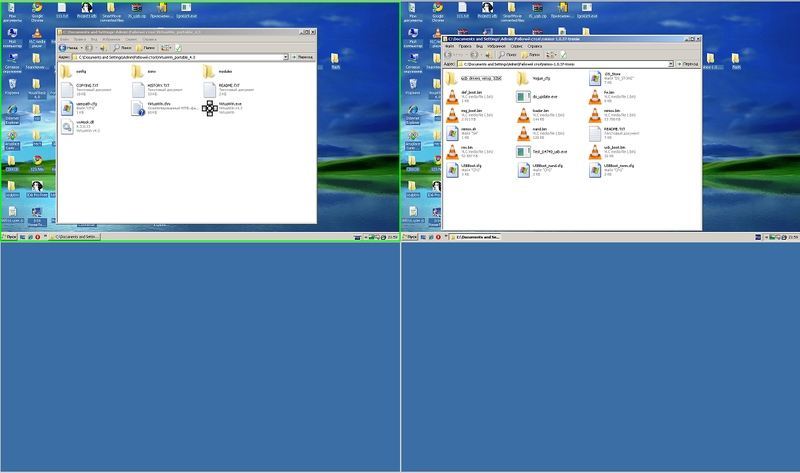Expand the address bar dropdown in the left window
Image resolution: width=800 pixels, height=473 pixels.
[286, 57]
